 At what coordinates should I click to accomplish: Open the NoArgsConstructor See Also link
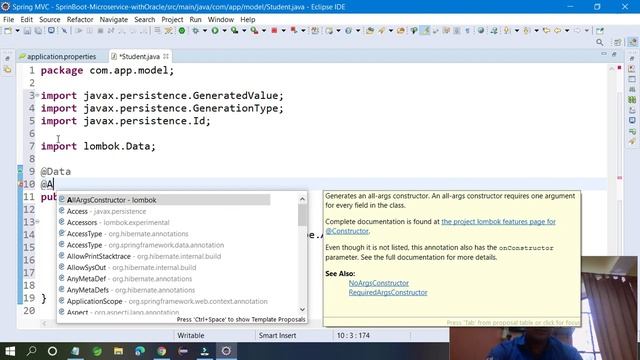tap(378, 283)
